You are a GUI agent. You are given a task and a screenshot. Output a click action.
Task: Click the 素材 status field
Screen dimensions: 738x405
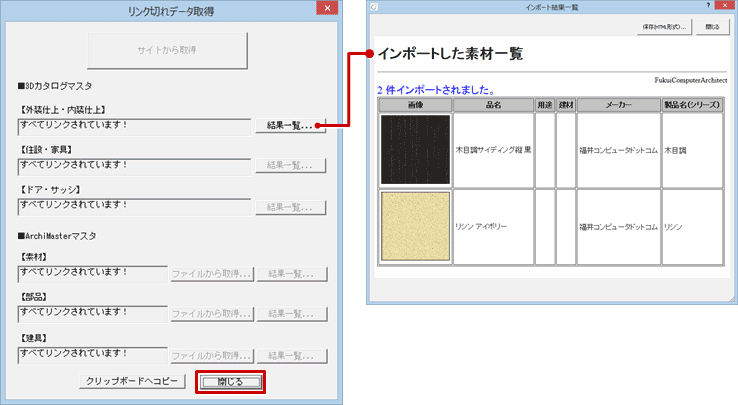(x=93, y=274)
